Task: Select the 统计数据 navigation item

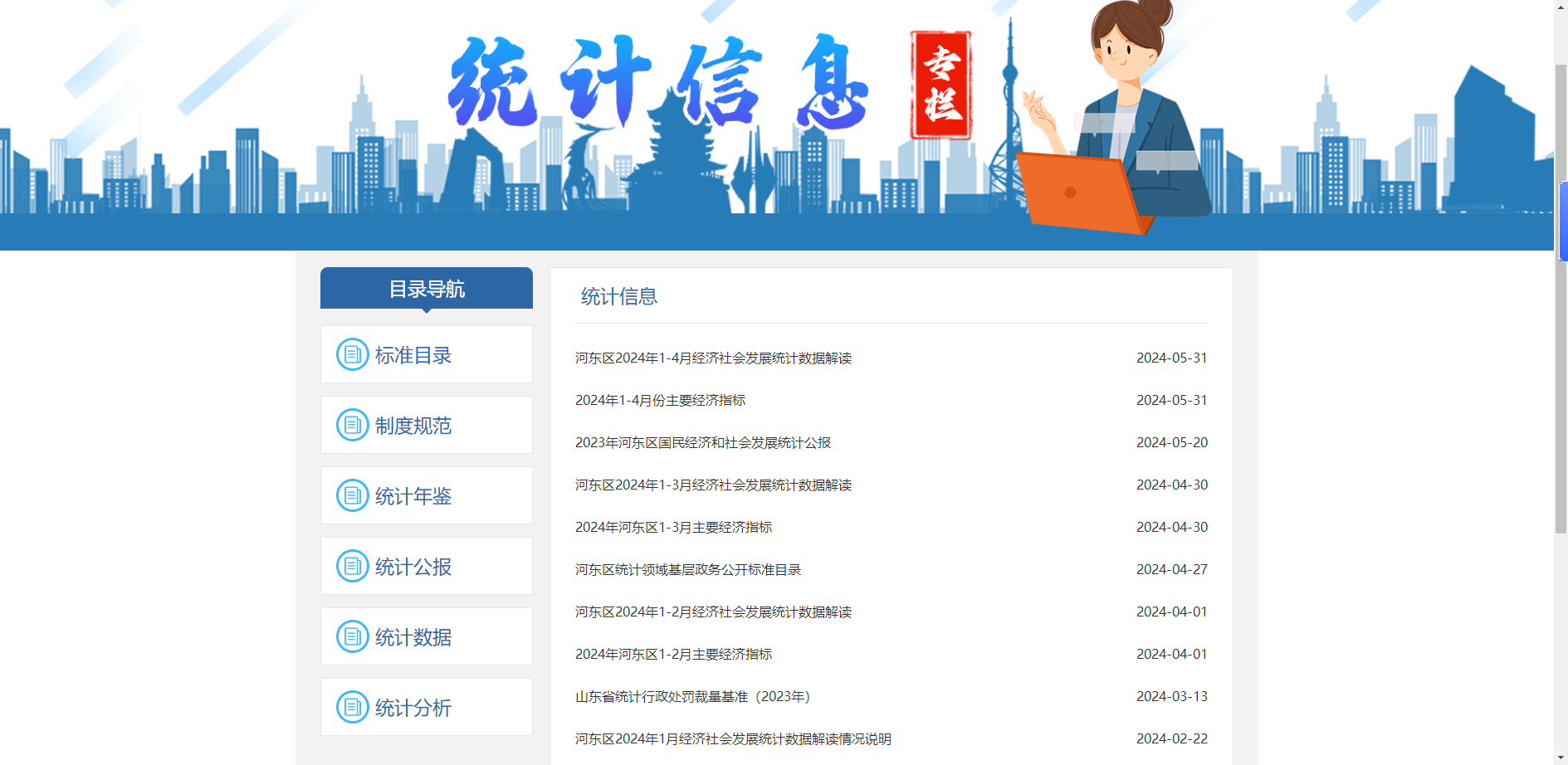Action: click(x=427, y=636)
